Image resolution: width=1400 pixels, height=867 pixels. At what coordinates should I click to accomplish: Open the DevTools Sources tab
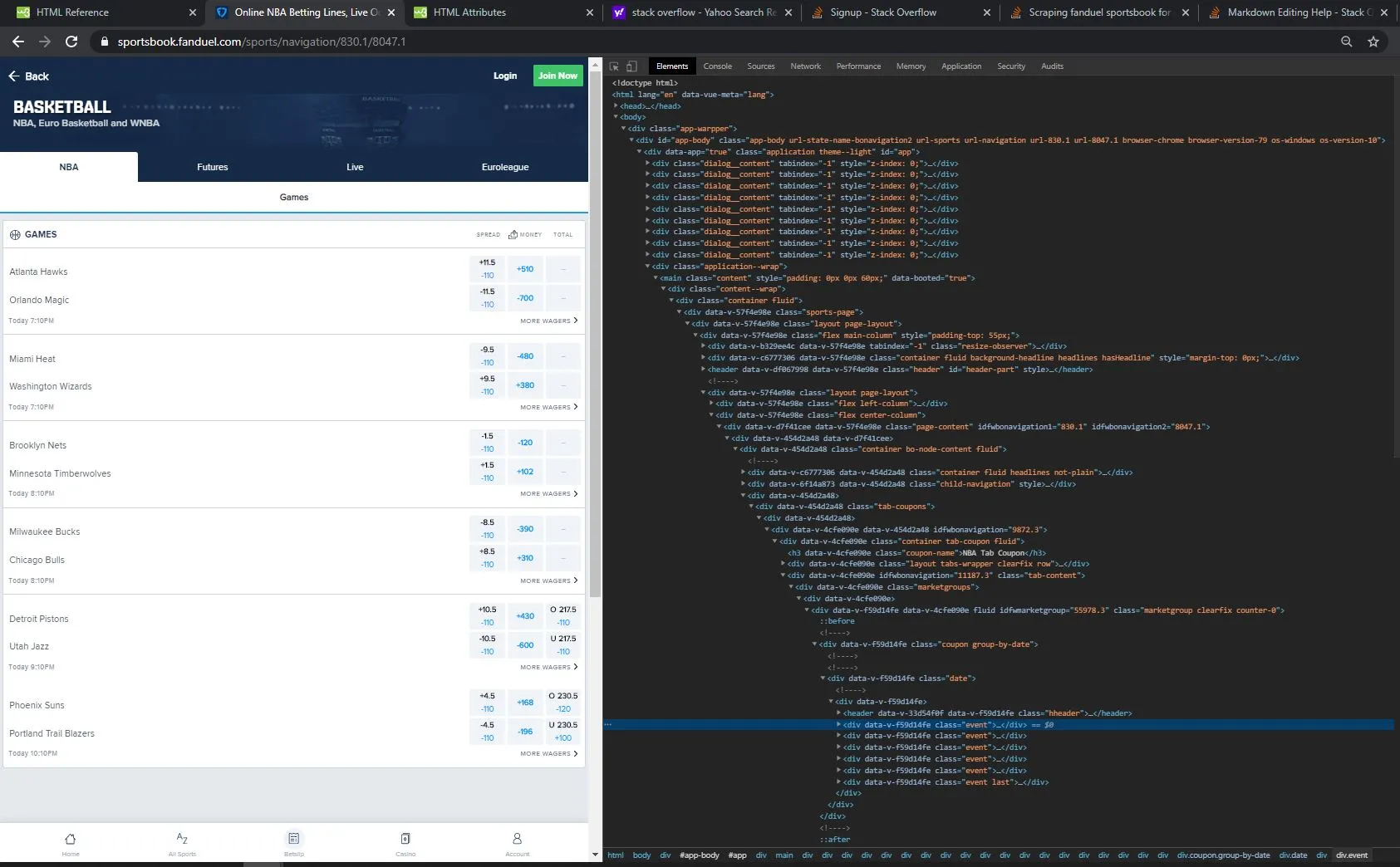[761, 66]
